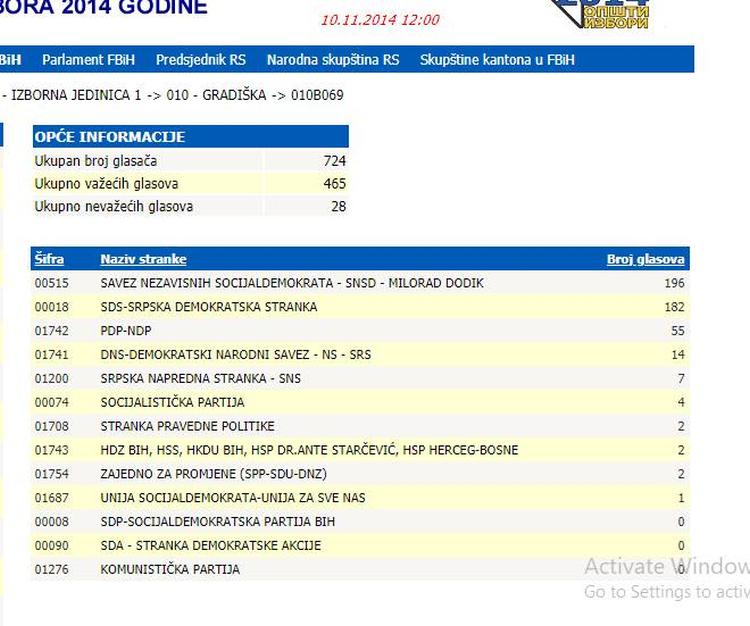The image size is (750, 626).
Task: Click vote count 1
Action: [x=681, y=498]
